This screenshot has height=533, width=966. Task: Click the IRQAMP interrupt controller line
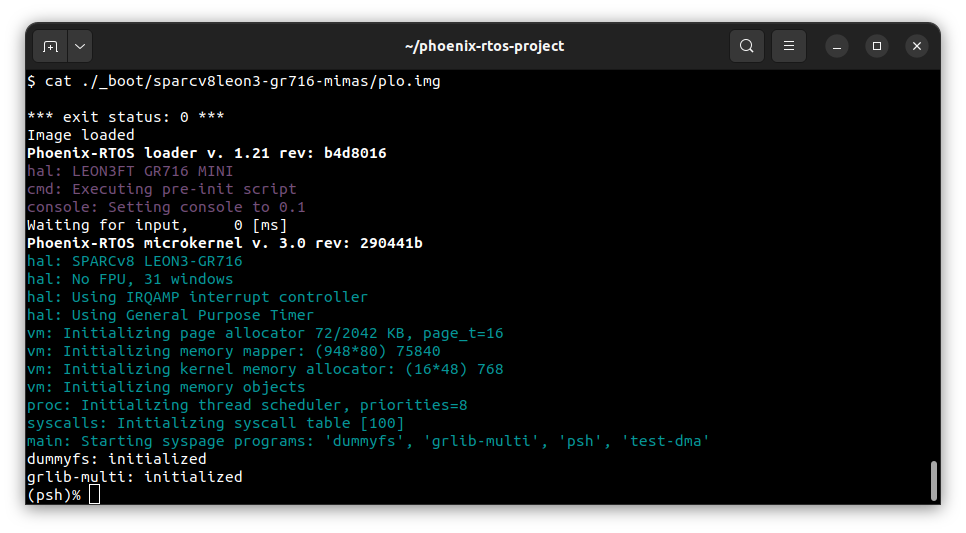pos(198,297)
